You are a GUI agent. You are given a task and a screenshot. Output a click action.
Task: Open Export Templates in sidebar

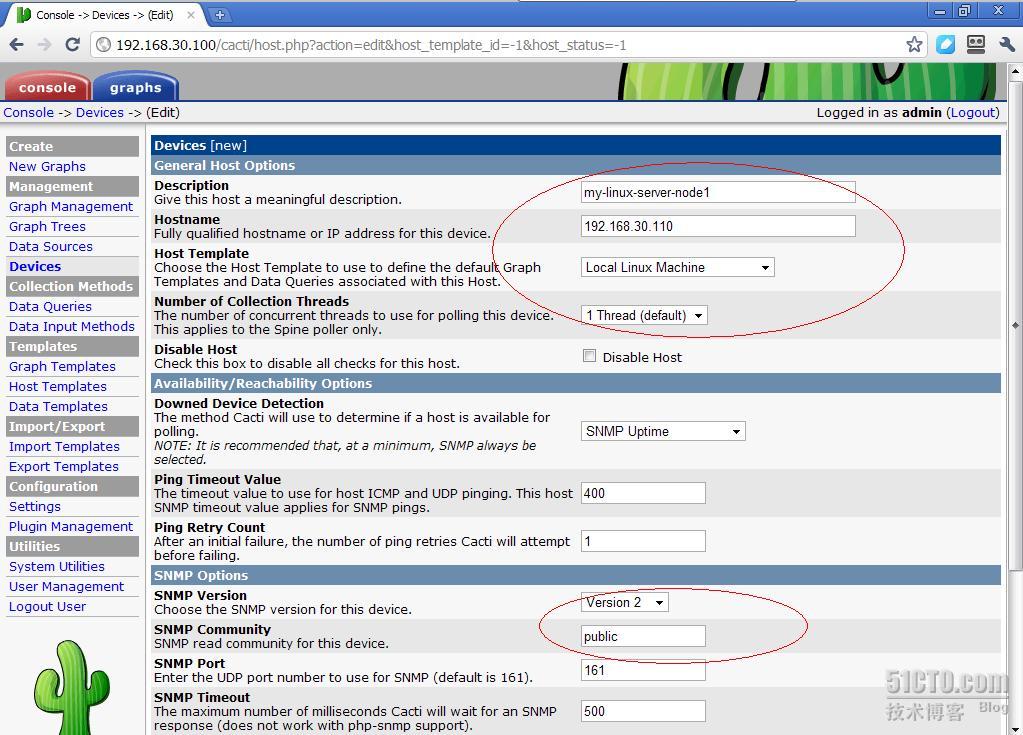(x=63, y=466)
